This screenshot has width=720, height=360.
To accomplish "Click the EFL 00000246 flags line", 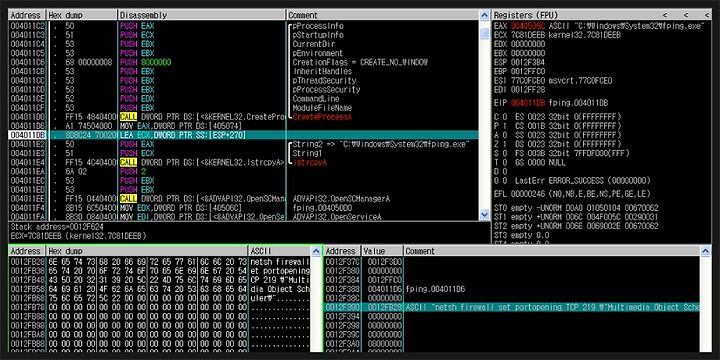I will 572,194.
